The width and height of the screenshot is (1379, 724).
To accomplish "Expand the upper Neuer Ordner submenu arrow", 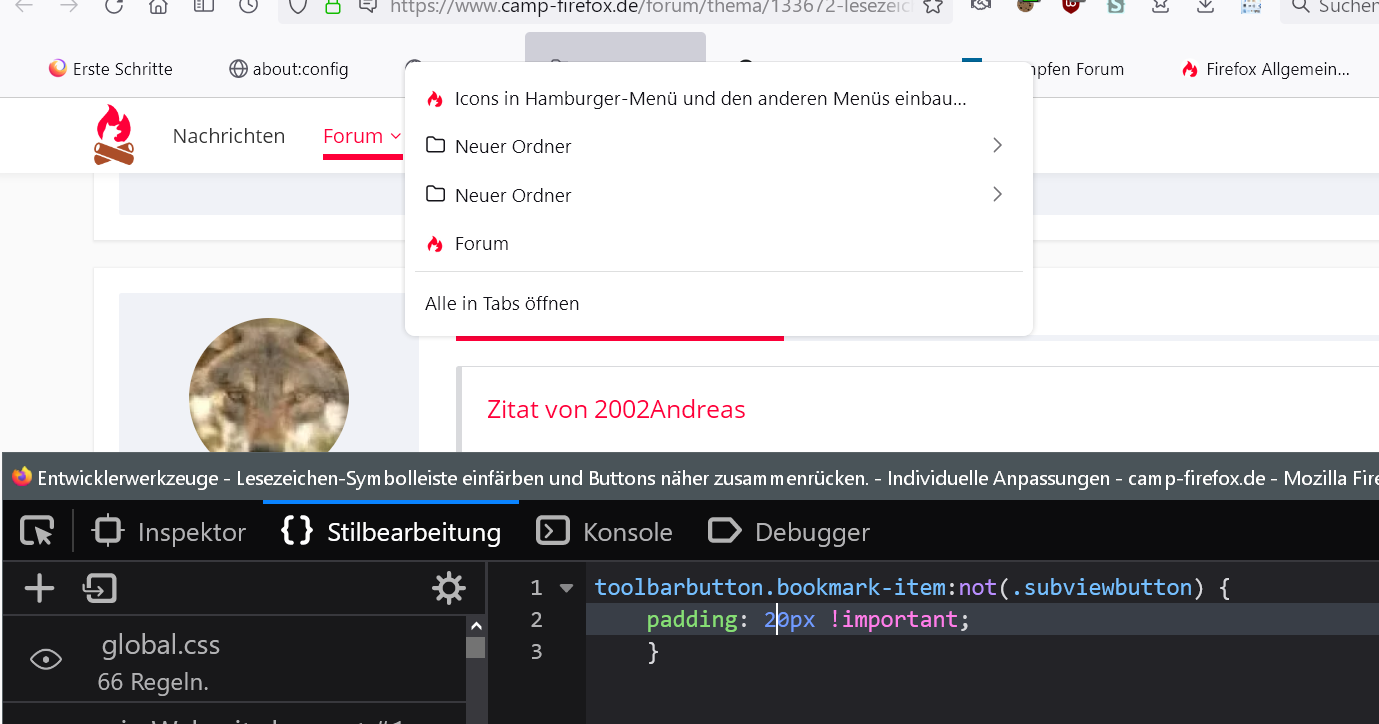I will point(997,146).
